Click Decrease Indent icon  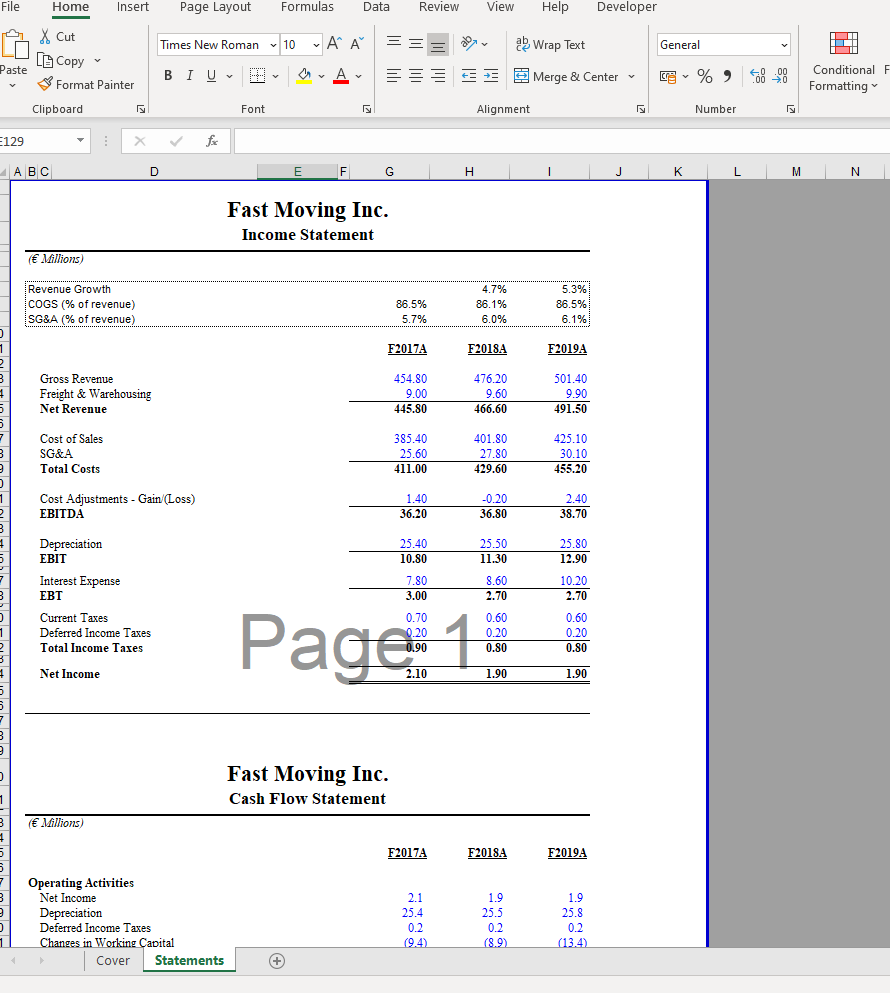[469, 76]
